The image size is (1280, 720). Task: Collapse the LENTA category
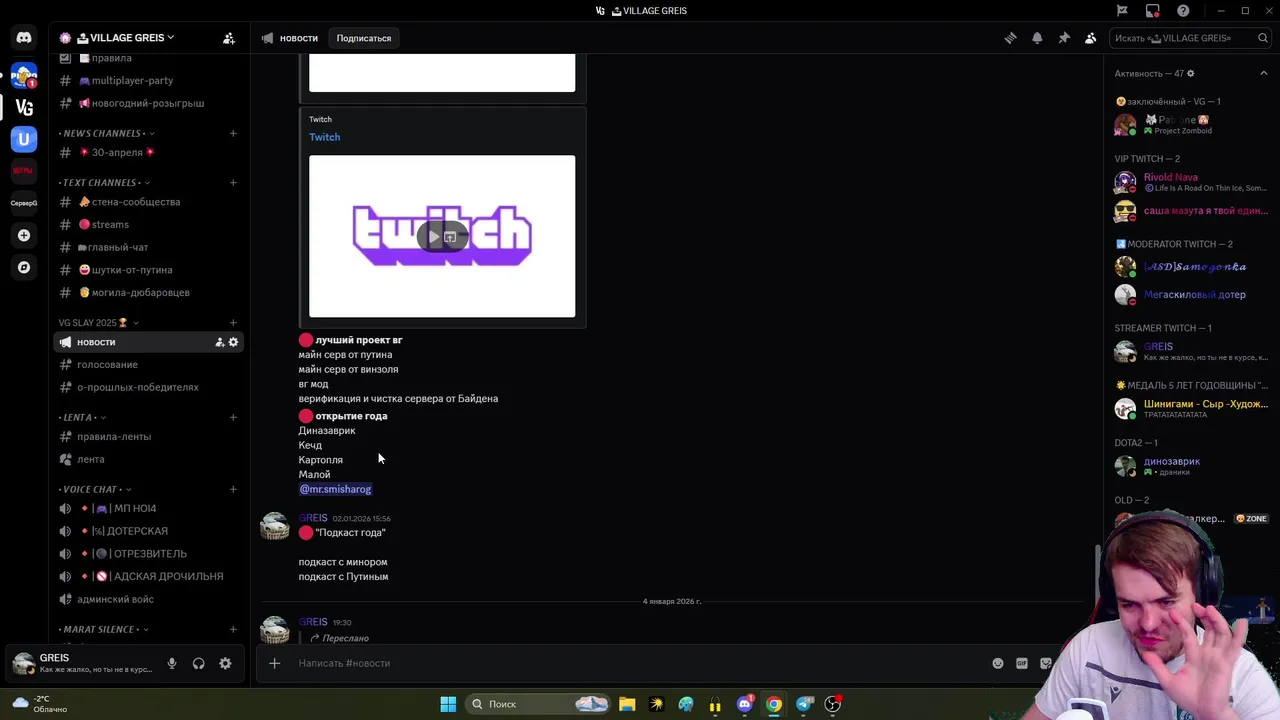click(x=82, y=417)
